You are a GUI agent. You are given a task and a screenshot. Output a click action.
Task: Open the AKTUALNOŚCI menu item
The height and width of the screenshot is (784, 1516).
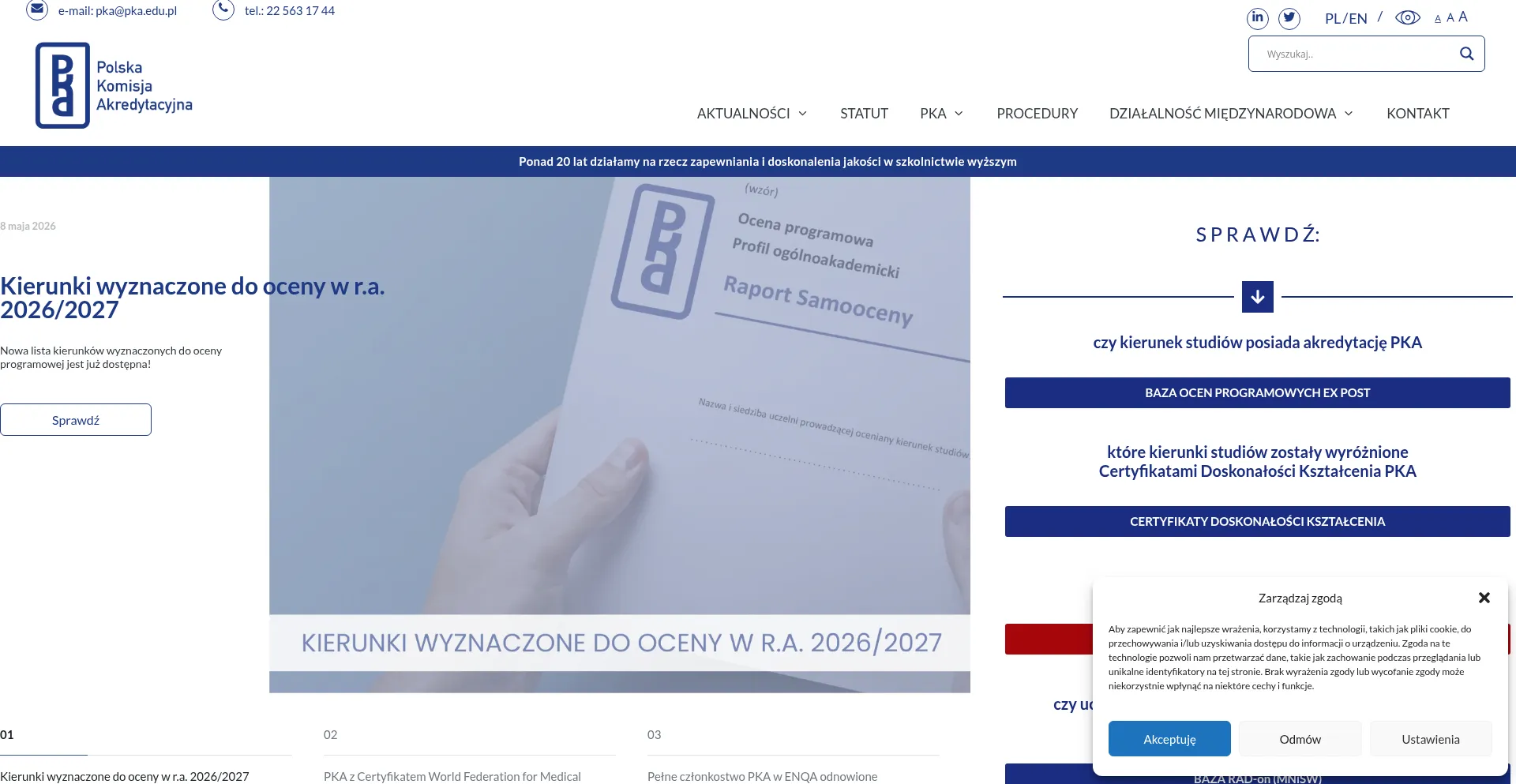click(743, 114)
